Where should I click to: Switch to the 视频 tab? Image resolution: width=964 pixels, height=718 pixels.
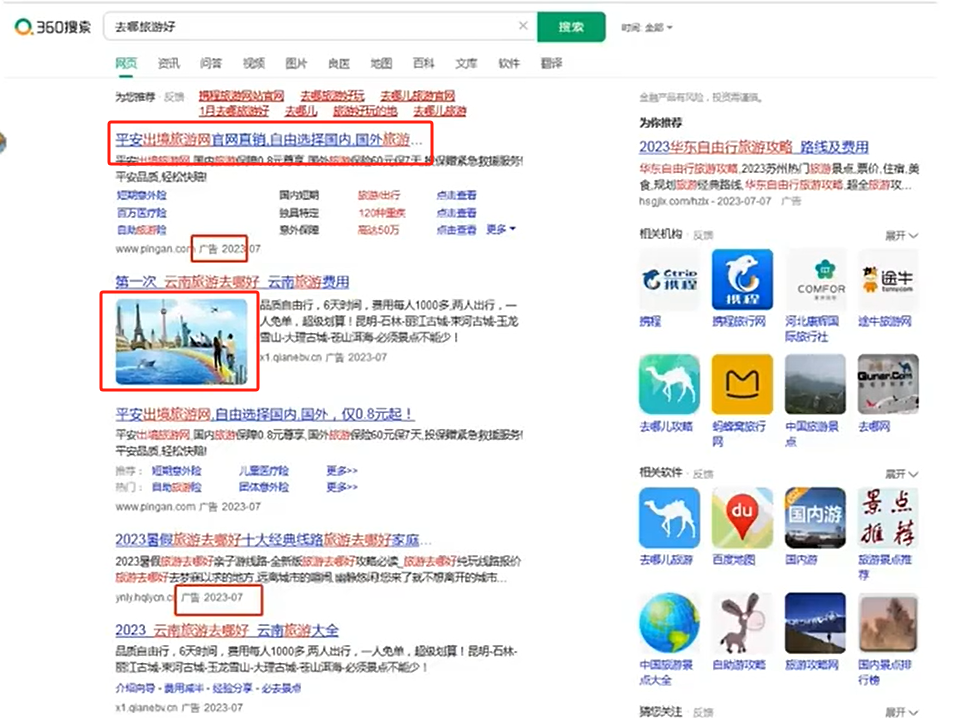click(254, 63)
